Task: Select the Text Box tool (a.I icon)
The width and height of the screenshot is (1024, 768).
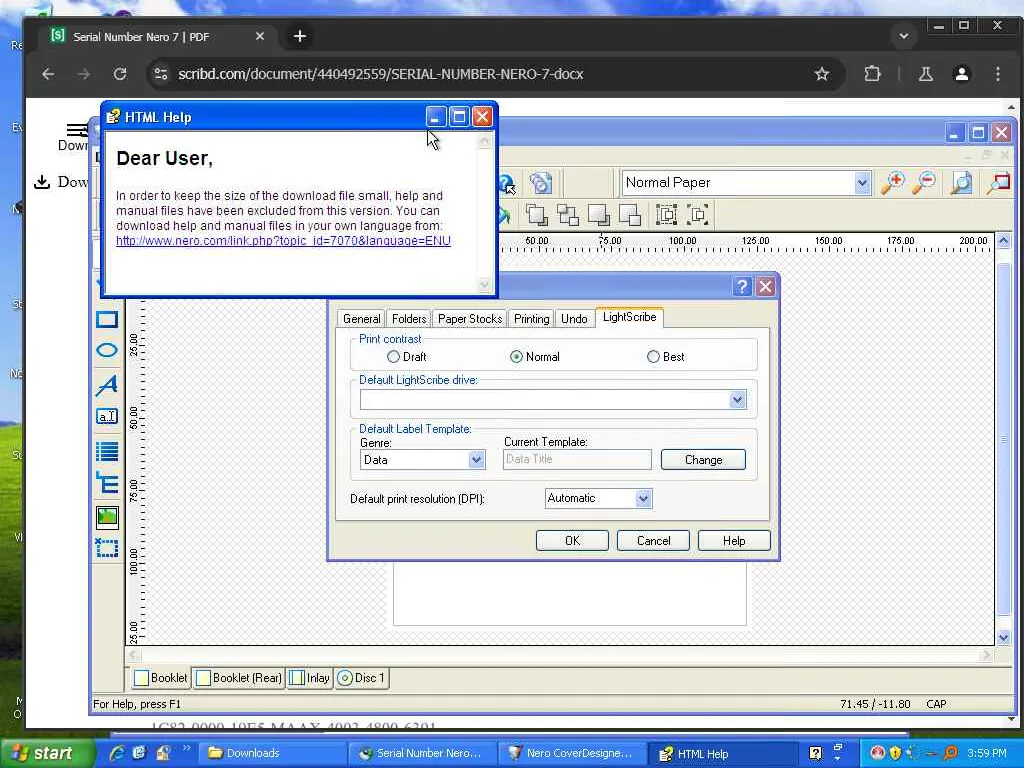Action: tap(107, 417)
